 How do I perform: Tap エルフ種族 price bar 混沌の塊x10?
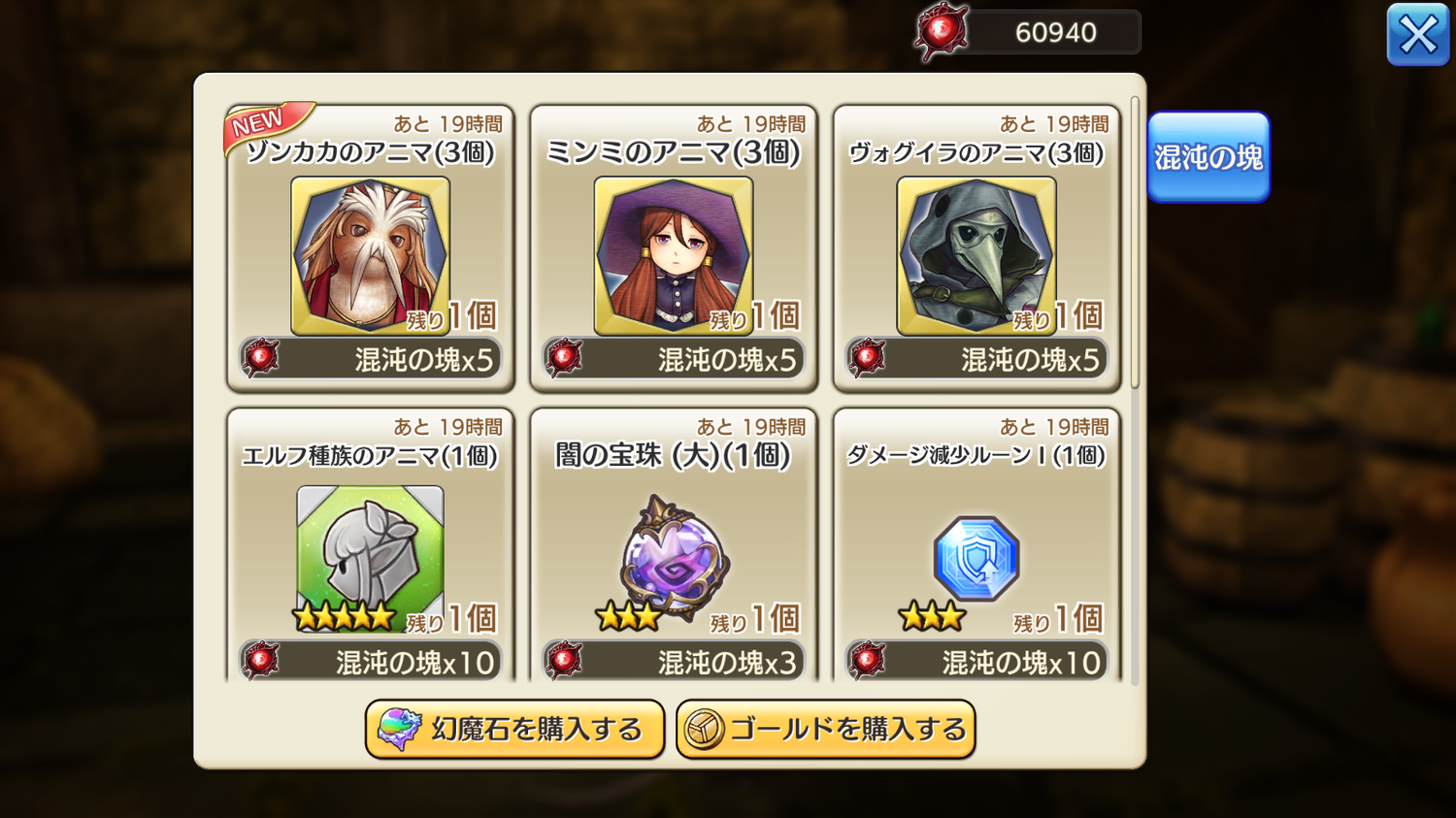tap(370, 661)
